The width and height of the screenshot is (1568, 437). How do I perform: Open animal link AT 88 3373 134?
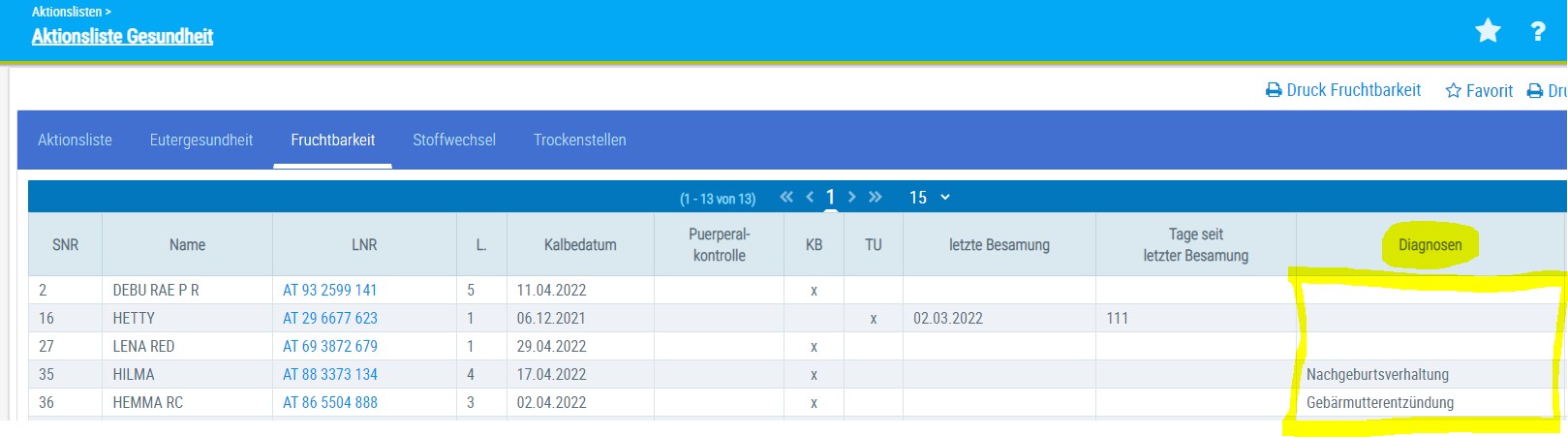330,374
